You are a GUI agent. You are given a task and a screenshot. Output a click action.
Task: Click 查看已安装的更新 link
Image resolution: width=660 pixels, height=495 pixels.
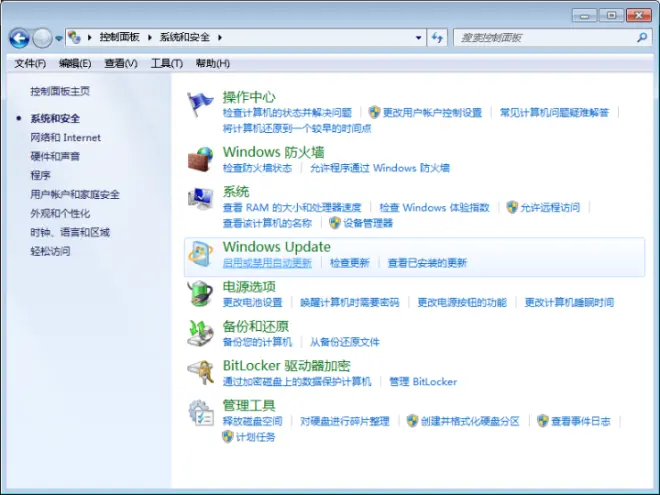[427, 263]
